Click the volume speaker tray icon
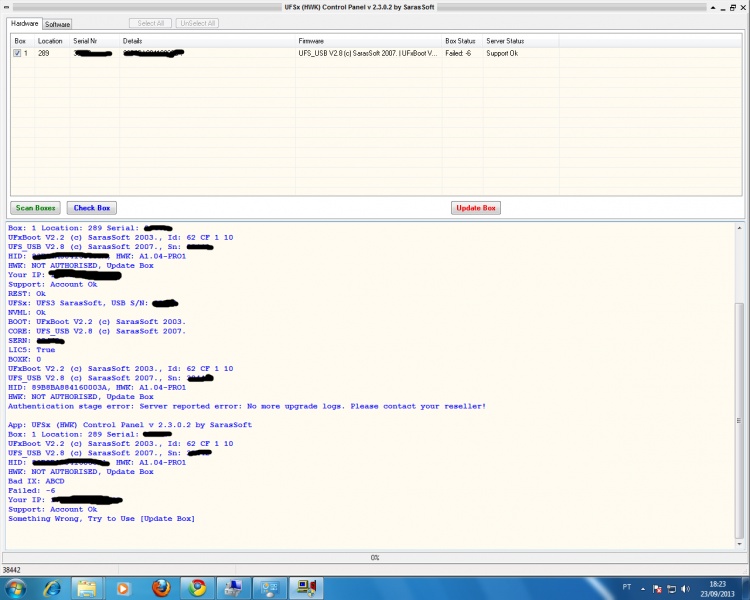This screenshot has width=750, height=600. point(685,589)
